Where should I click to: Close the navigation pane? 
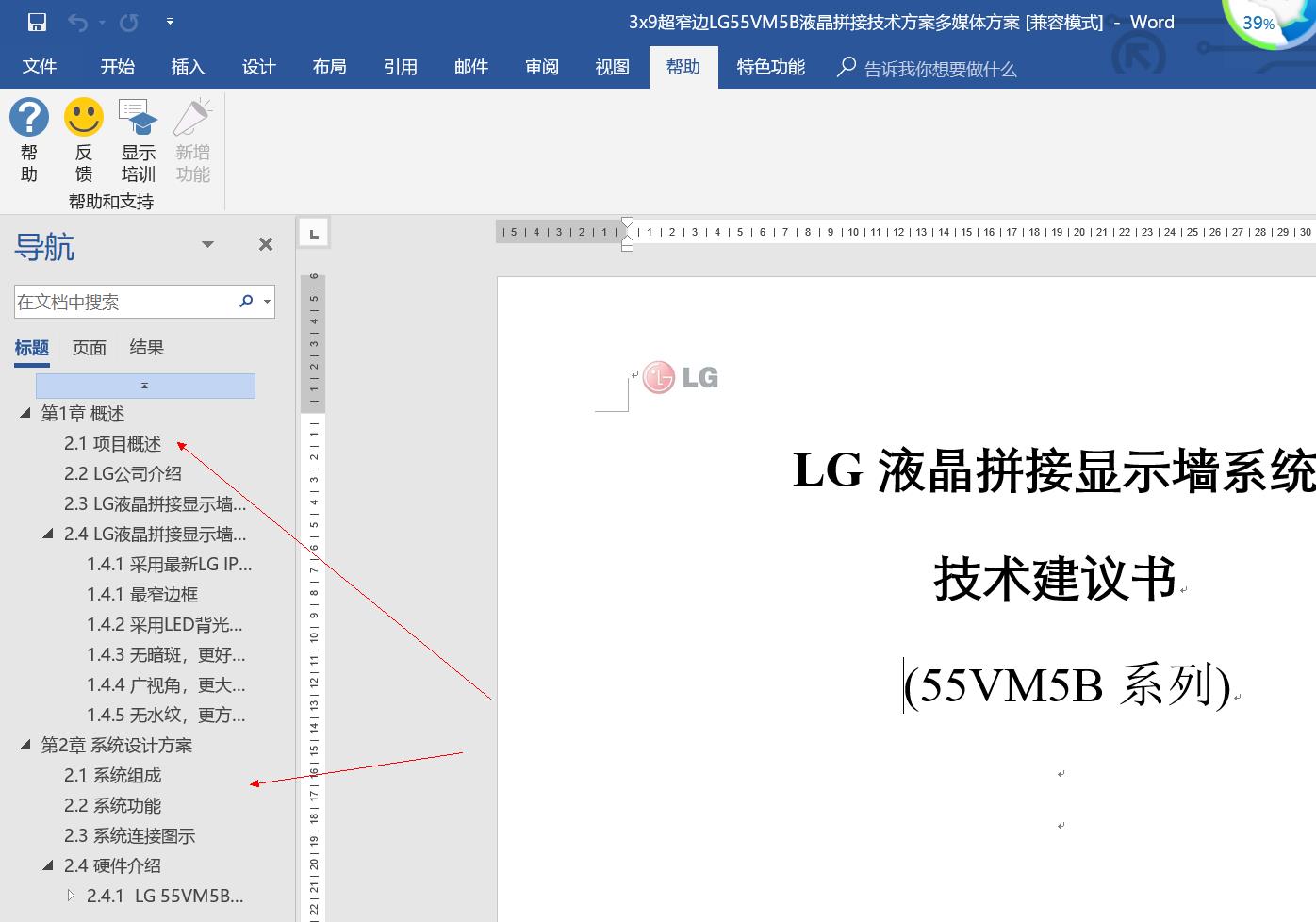coord(266,245)
